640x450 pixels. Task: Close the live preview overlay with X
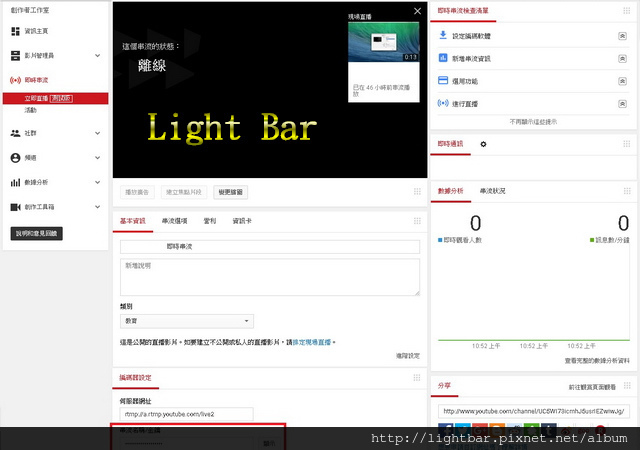(x=417, y=11)
